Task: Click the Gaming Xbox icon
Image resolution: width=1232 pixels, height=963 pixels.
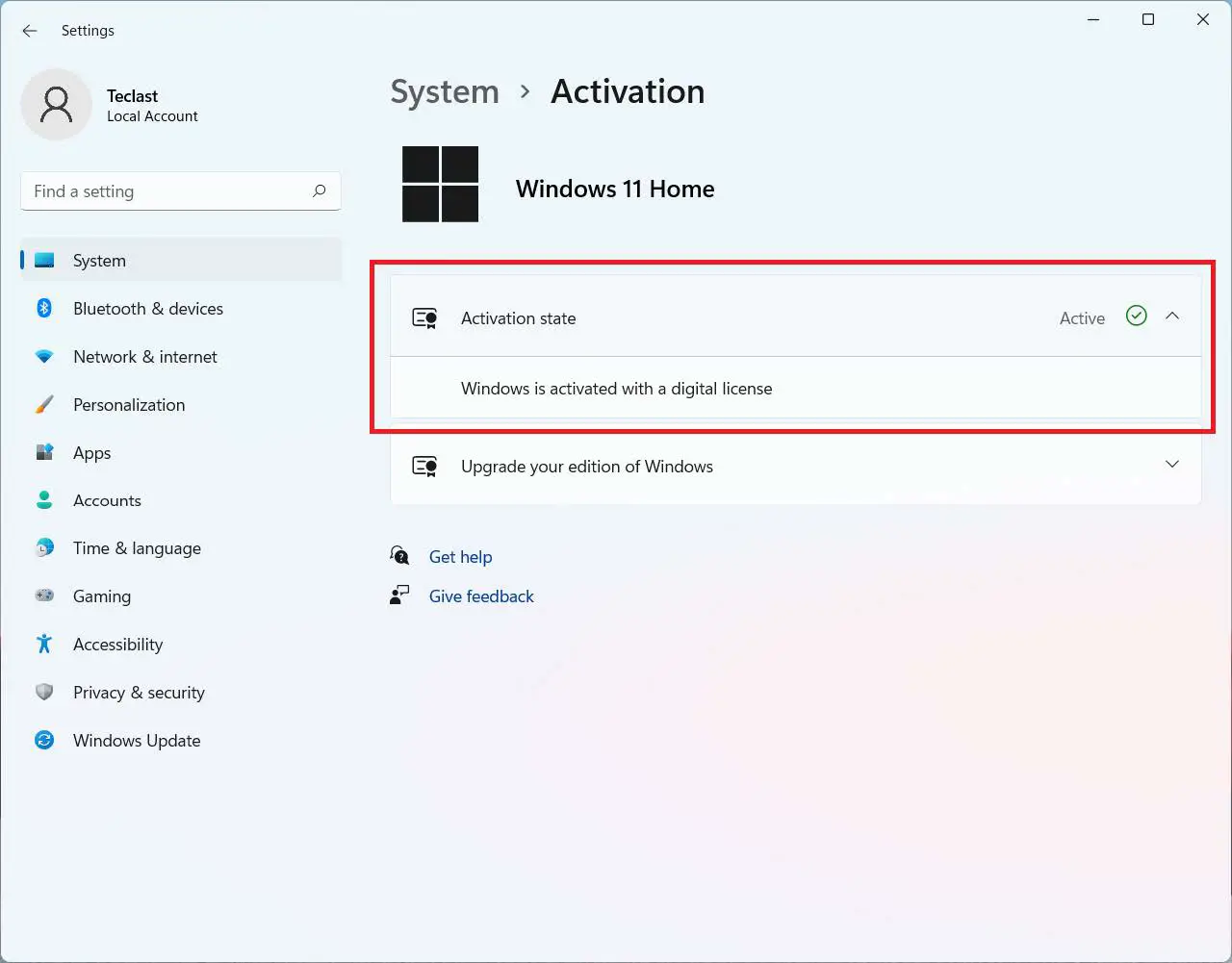Action: click(x=44, y=596)
